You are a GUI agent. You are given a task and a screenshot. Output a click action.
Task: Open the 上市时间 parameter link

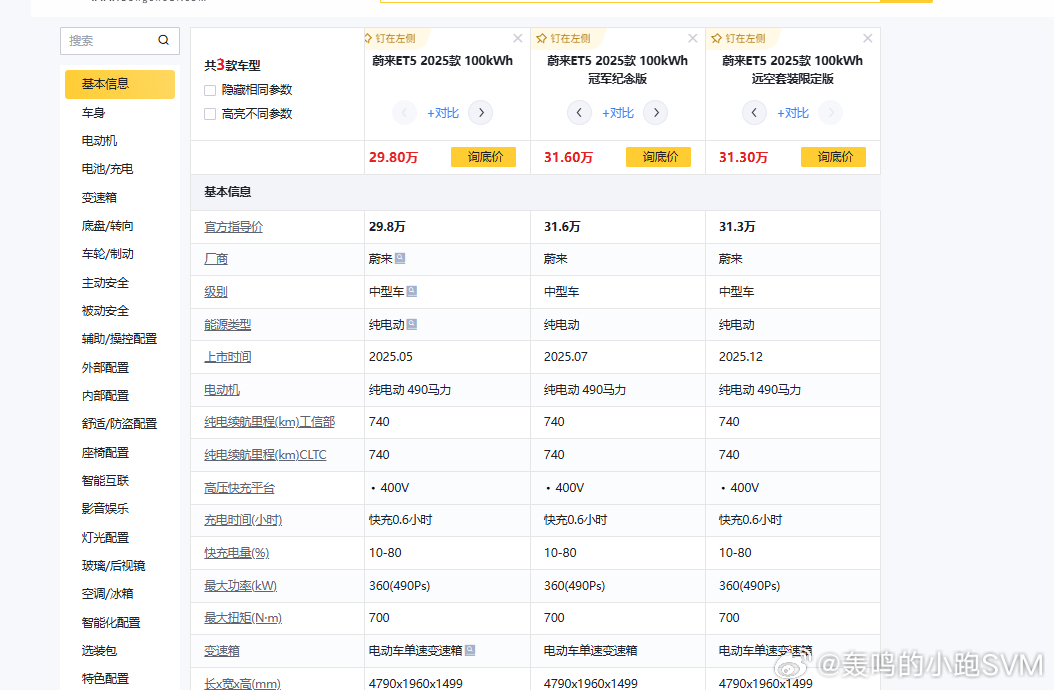(227, 356)
